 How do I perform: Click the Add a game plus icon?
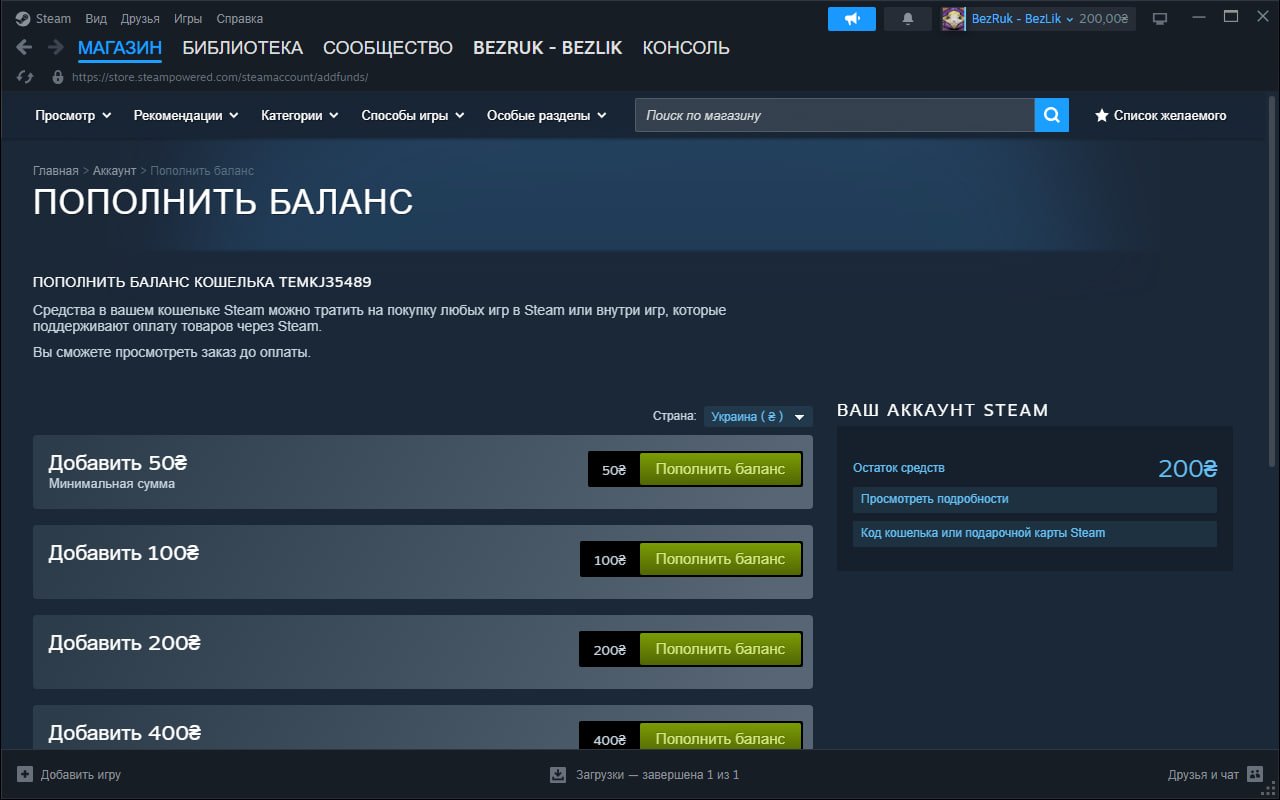(x=25, y=774)
